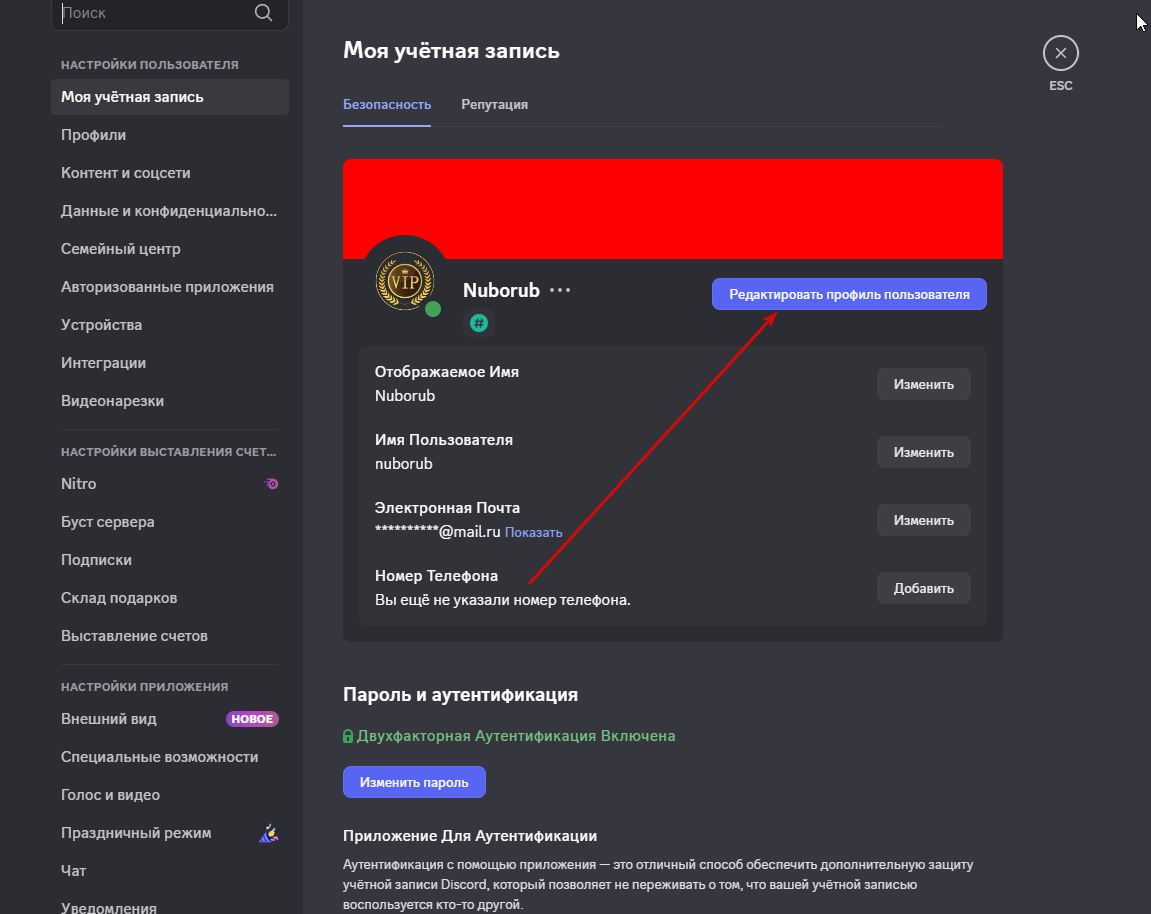Click Добавить for phone number
This screenshot has height=914, width=1151.
click(923, 588)
